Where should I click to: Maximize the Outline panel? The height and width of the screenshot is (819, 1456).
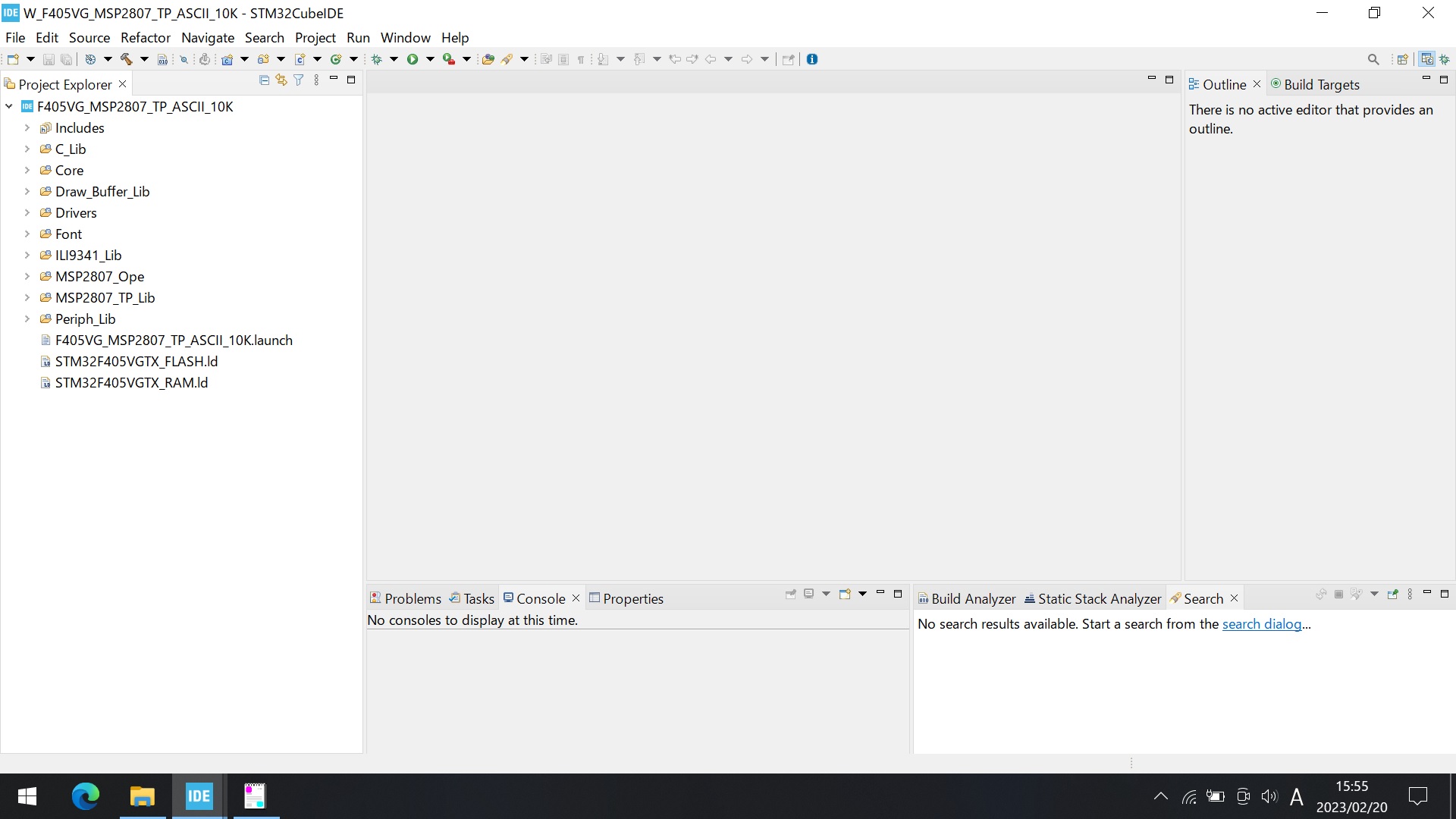1444,79
